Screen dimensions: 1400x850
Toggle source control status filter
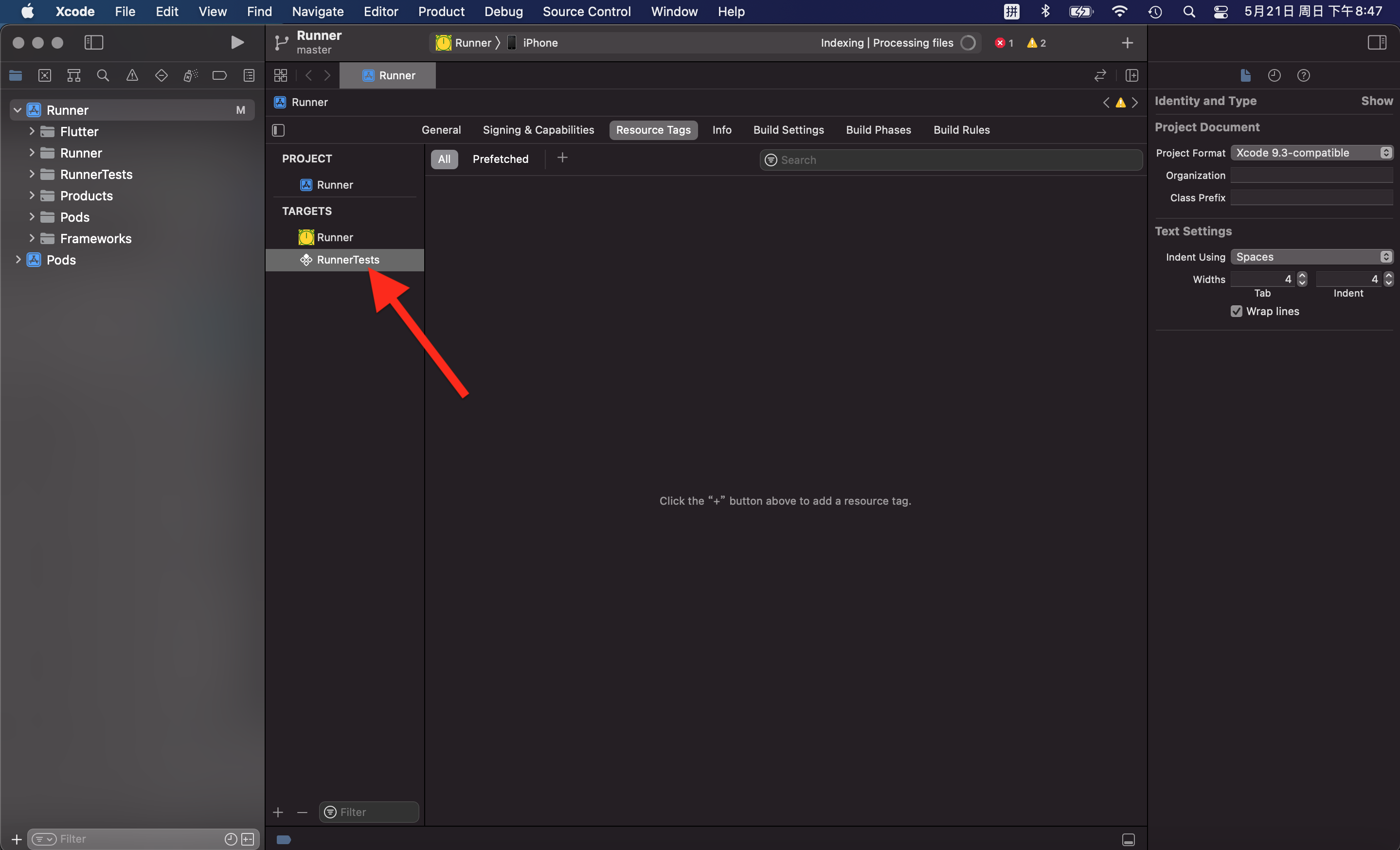(x=248, y=839)
